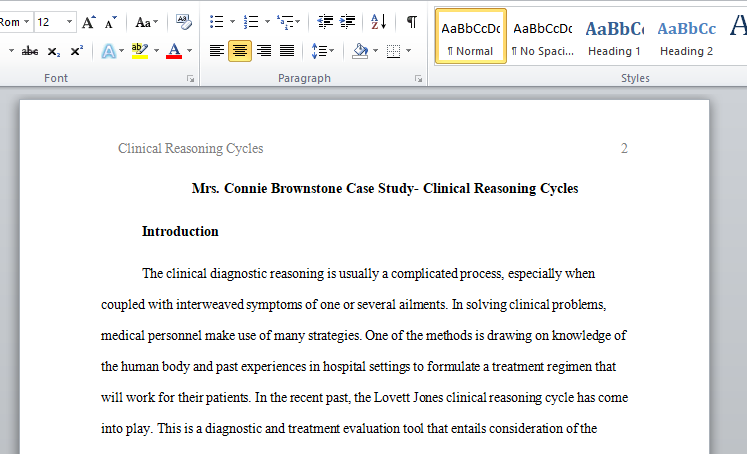Click the Grow Font icon
Viewport: 747px width, 454px height.
(x=89, y=22)
